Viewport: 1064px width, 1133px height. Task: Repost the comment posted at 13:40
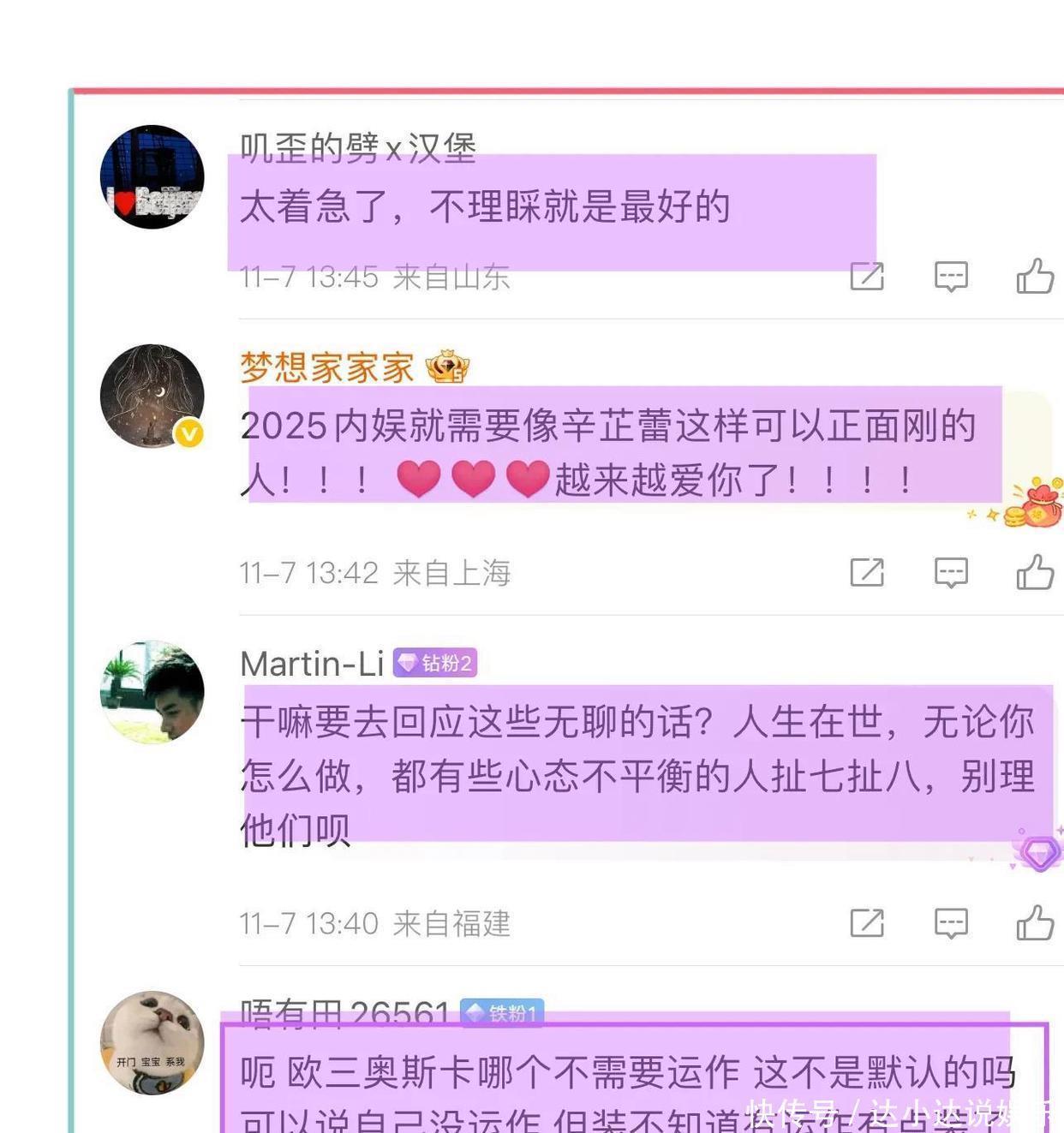[x=867, y=922]
